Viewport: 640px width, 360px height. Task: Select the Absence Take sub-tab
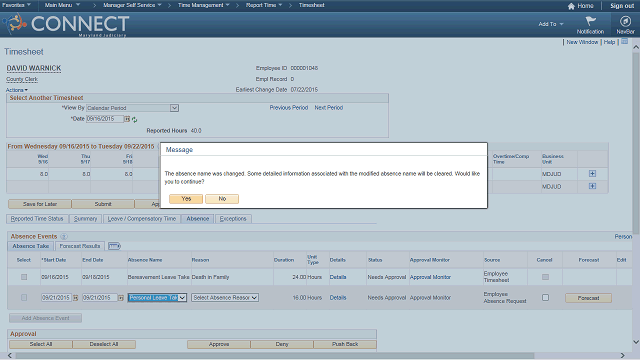click(x=31, y=246)
